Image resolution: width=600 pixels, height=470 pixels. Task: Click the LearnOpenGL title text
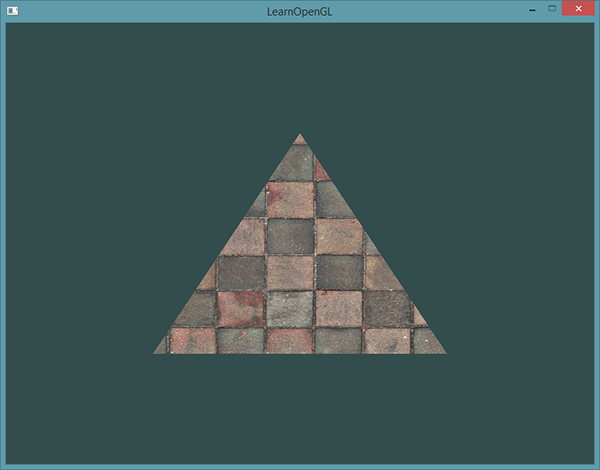pos(299,10)
